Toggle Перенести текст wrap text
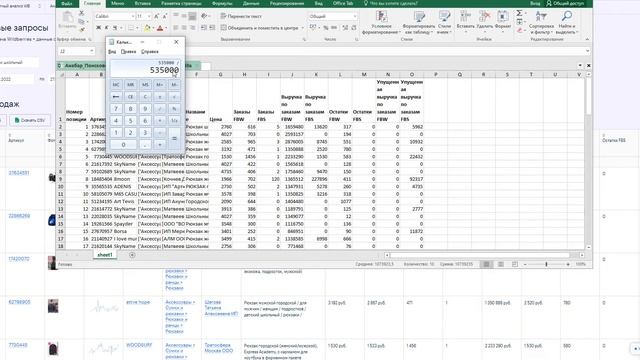This screenshot has width=640, height=360. point(241,16)
